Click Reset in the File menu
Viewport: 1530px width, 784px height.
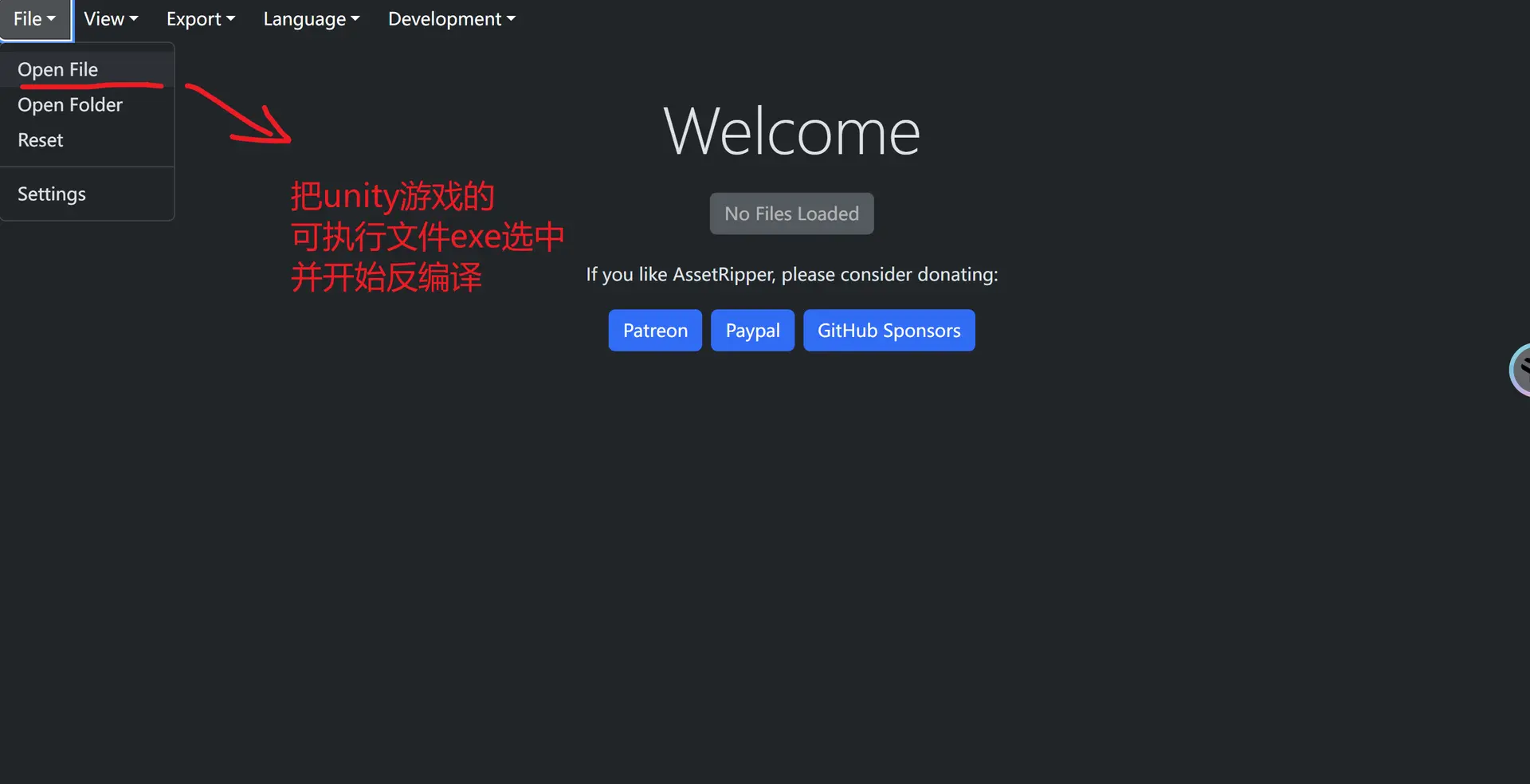click(x=87, y=139)
